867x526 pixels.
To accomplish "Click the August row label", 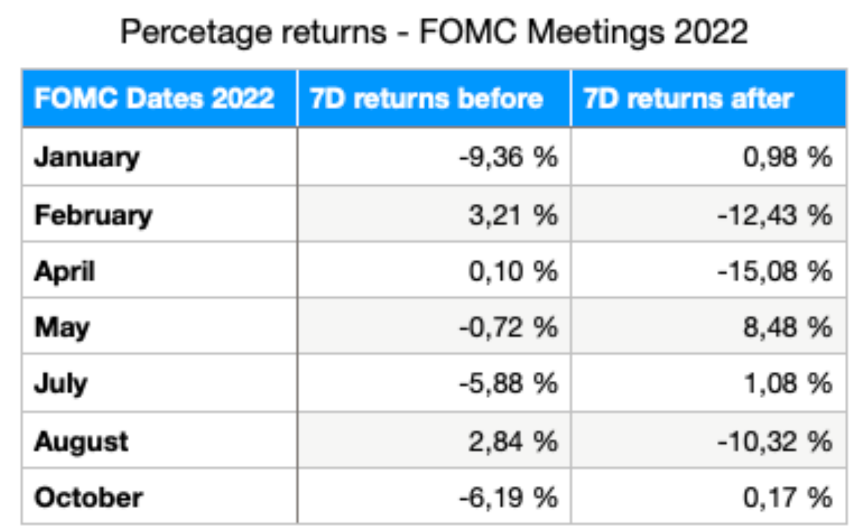I will [82, 440].
